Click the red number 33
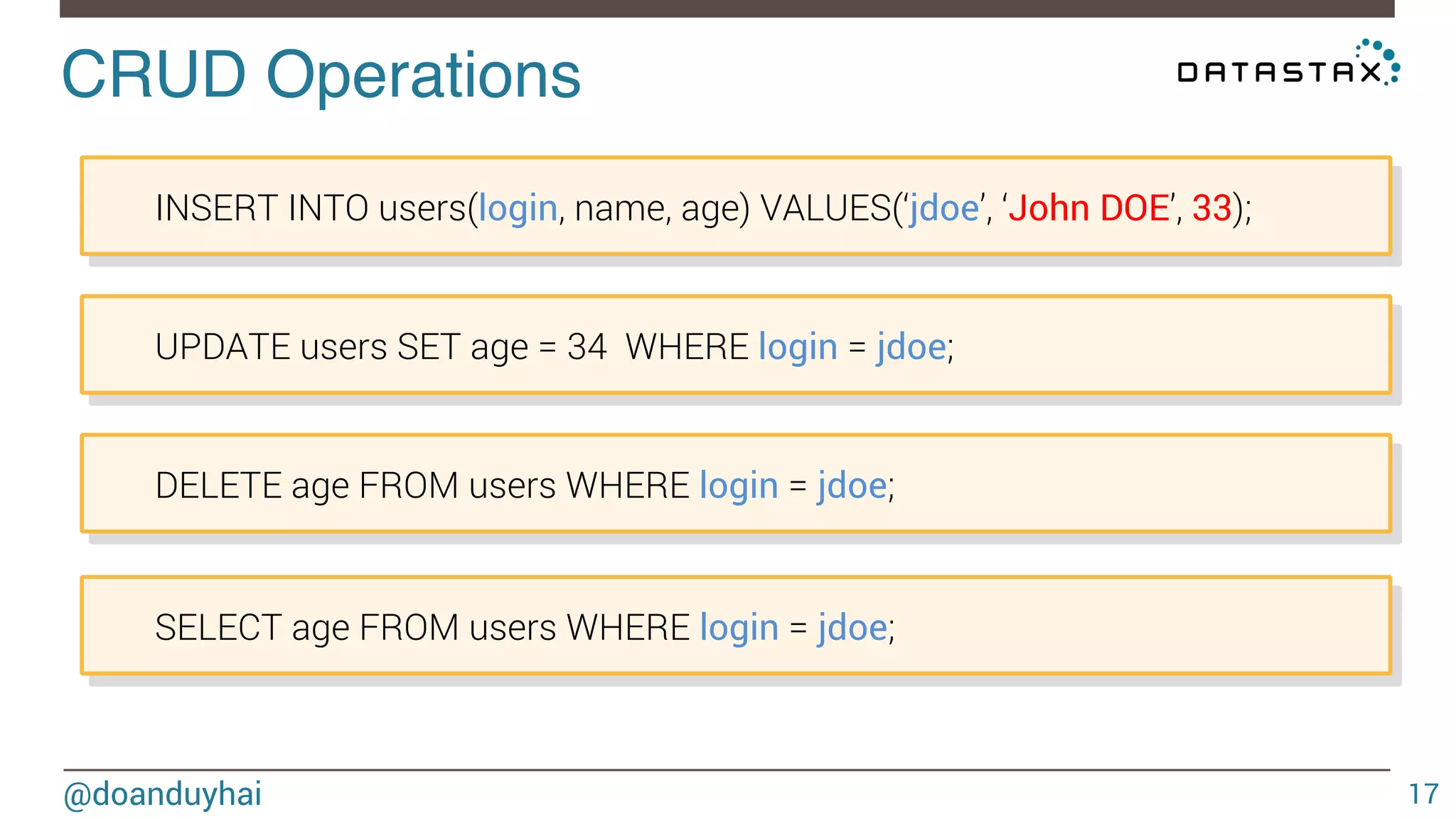The width and height of the screenshot is (1456, 819). tap(1211, 208)
